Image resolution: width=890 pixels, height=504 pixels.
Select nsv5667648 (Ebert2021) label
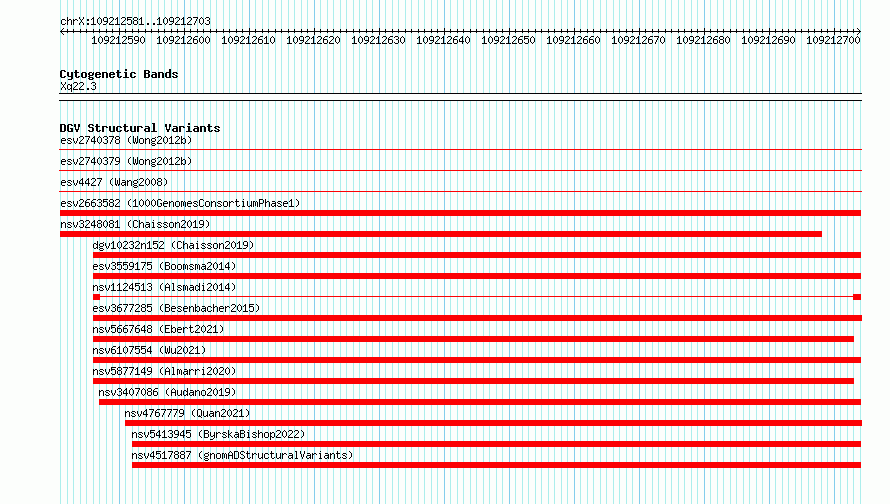point(158,329)
